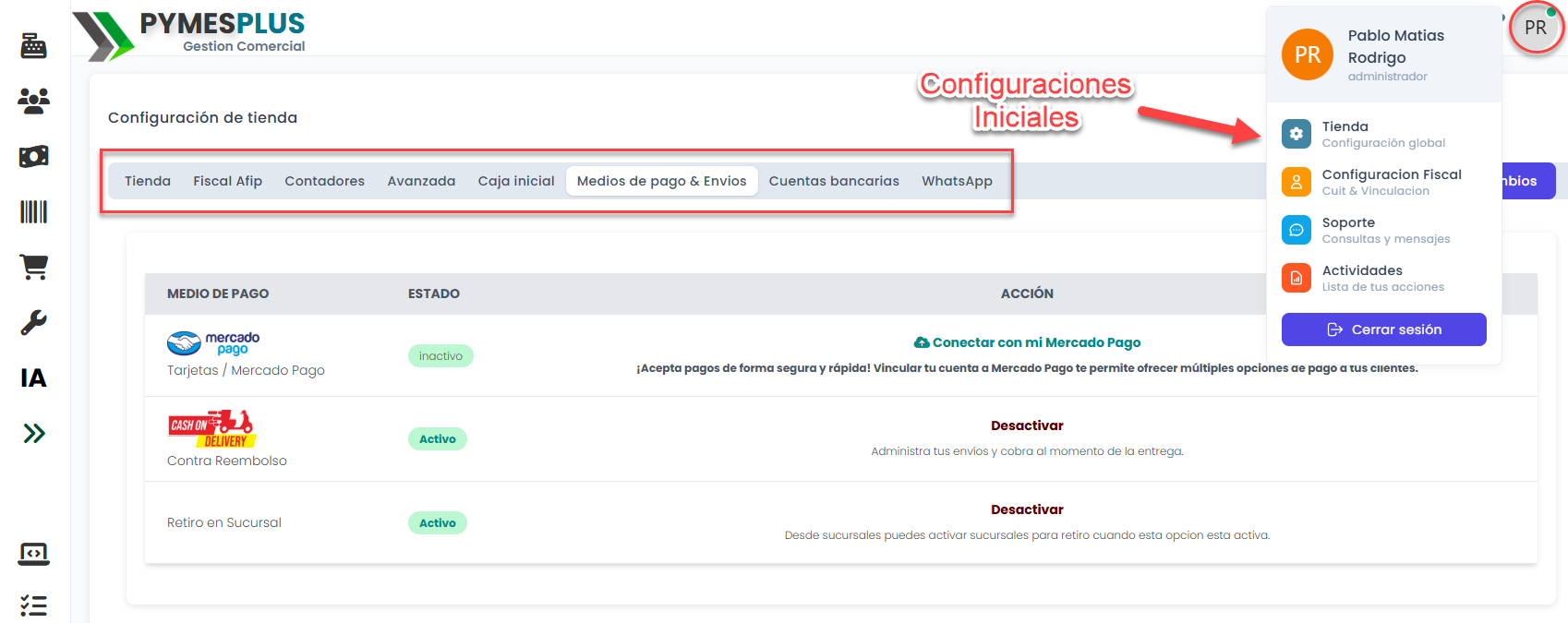Click the Contra Reembolso label

point(227,461)
